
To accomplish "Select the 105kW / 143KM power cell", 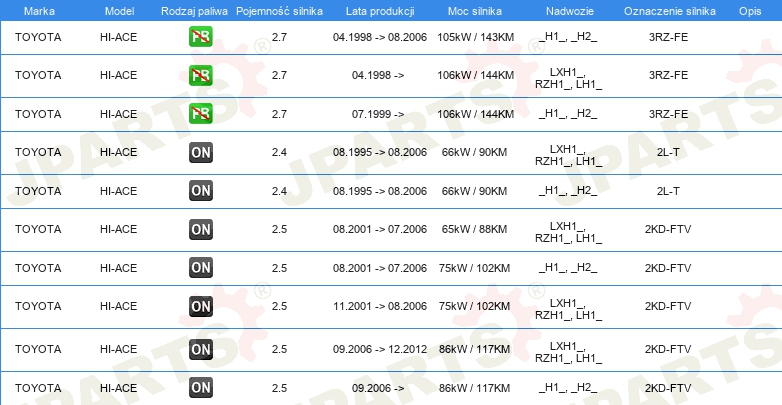I will tap(475, 37).
